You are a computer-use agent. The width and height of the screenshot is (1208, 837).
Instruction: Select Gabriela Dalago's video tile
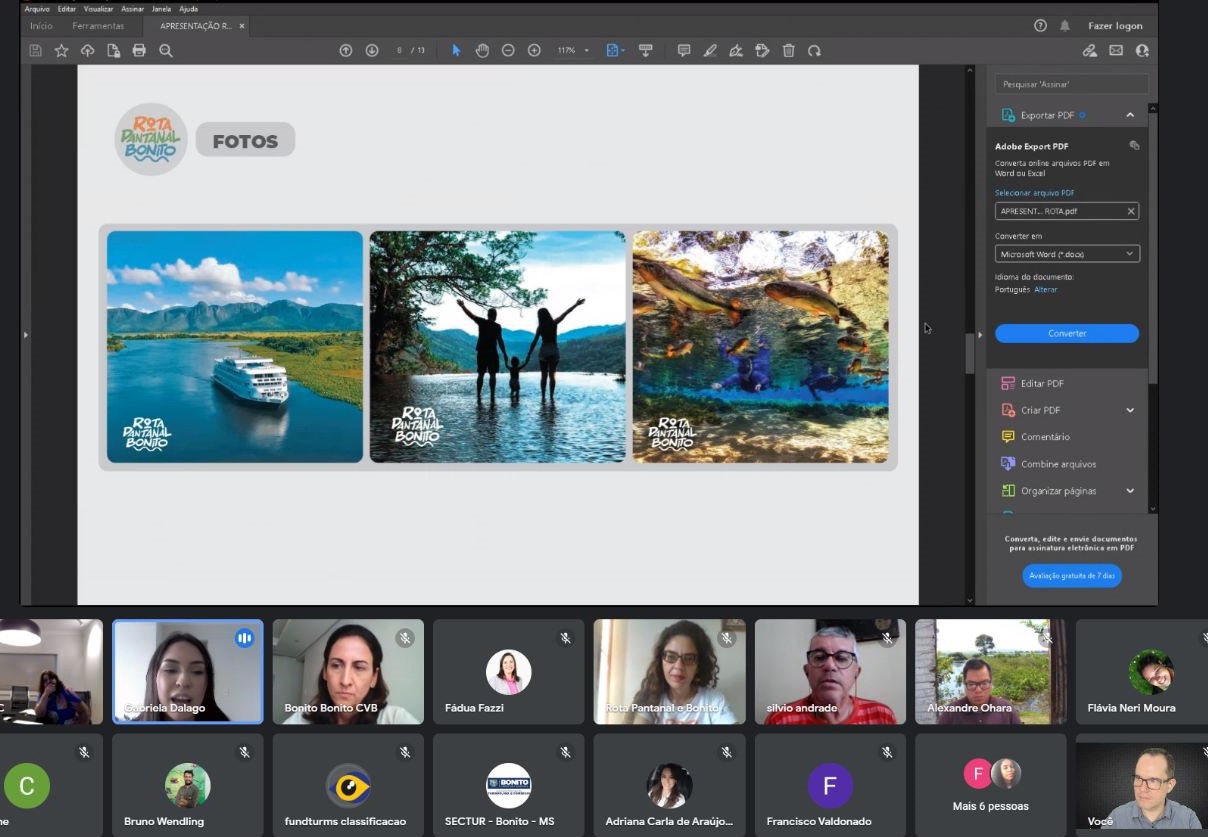(188, 672)
